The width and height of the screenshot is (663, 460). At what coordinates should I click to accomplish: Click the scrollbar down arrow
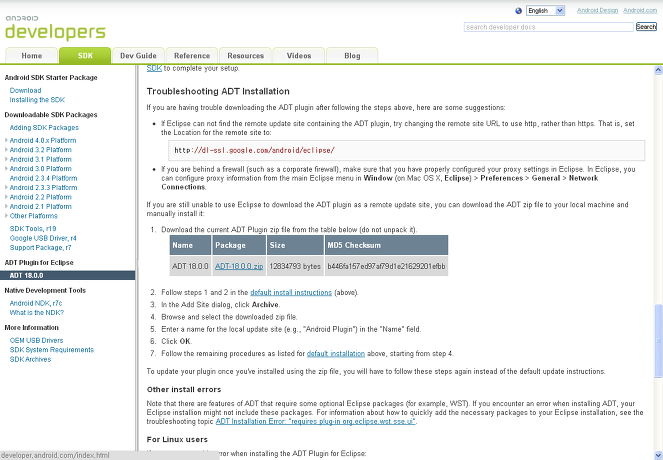[658, 455]
